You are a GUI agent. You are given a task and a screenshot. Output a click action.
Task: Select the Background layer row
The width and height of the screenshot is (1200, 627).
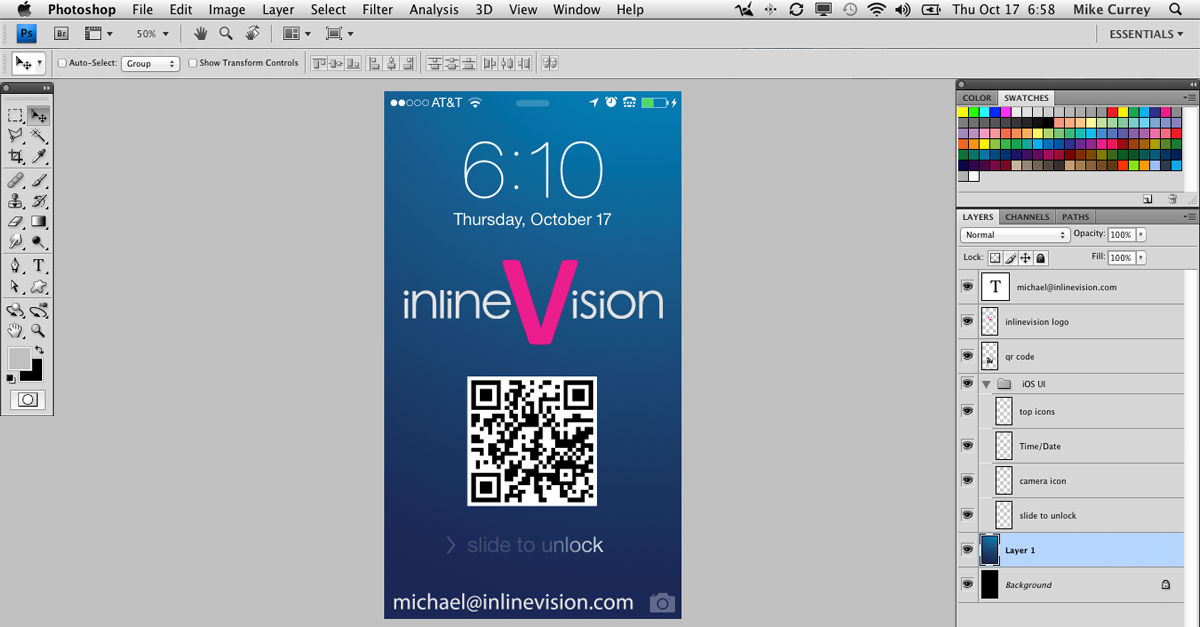click(x=1070, y=585)
